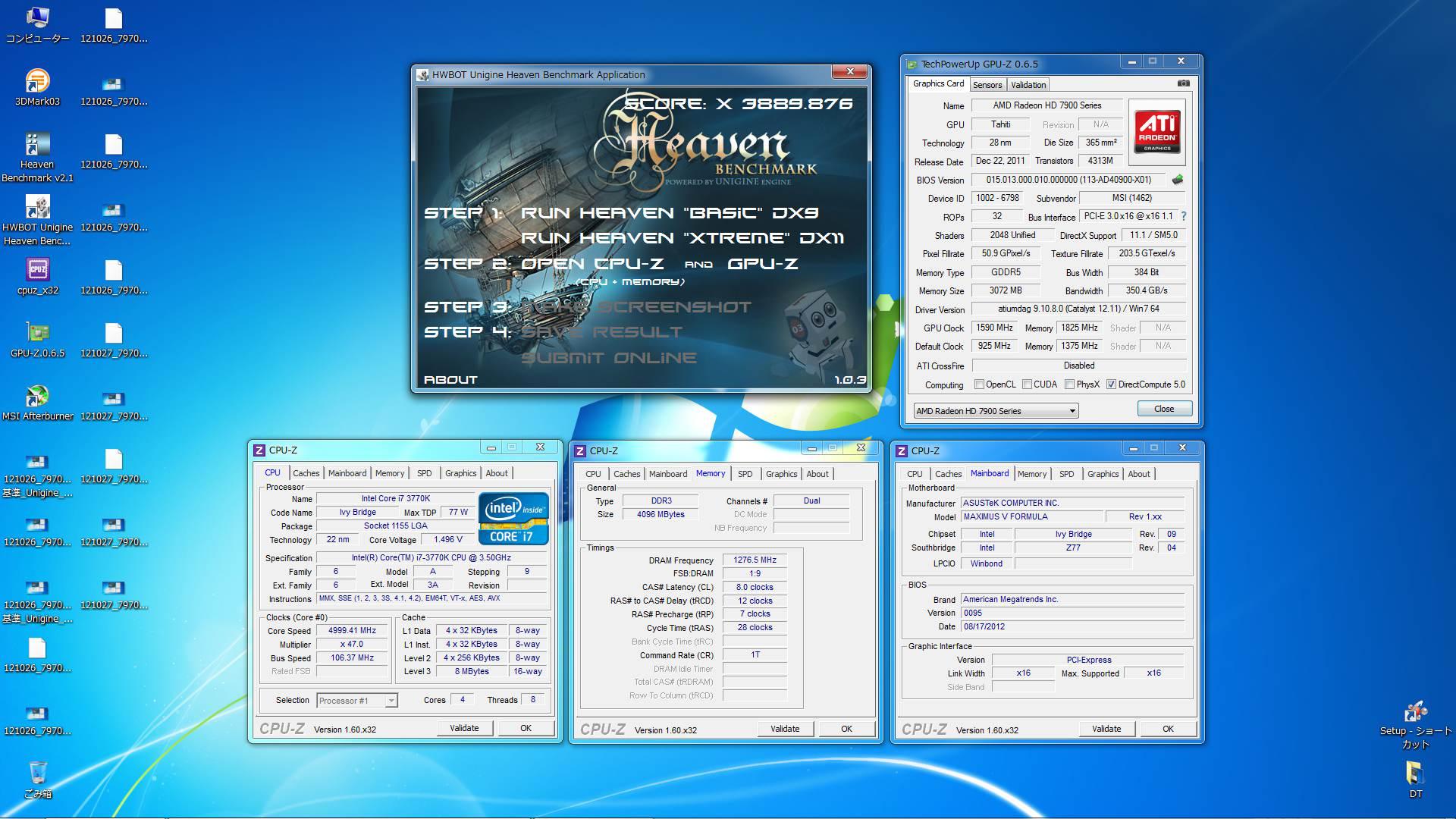Click the BIOS Date 08/17/2012 field
The height and width of the screenshot is (819, 1456).
pos(1072,626)
